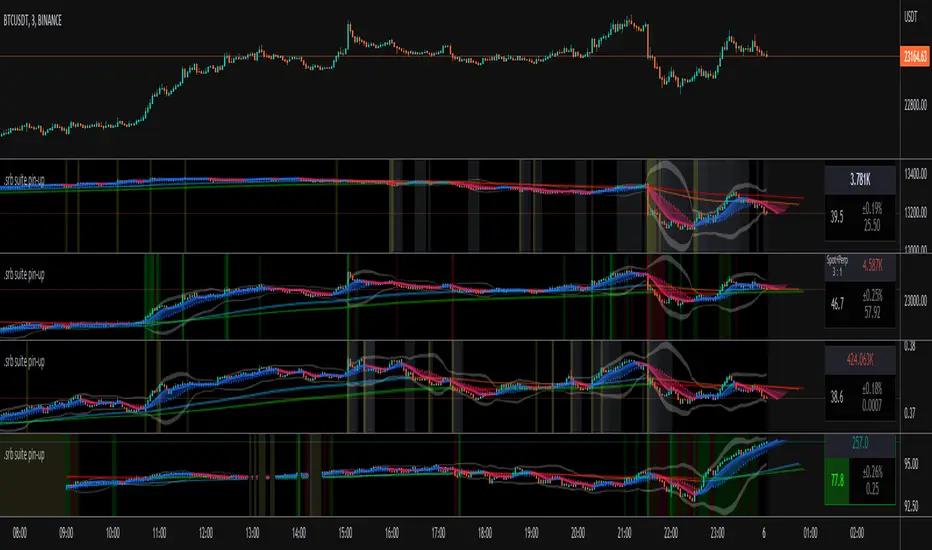
Task: Click the 23:00 time axis label
Action: coord(717,533)
